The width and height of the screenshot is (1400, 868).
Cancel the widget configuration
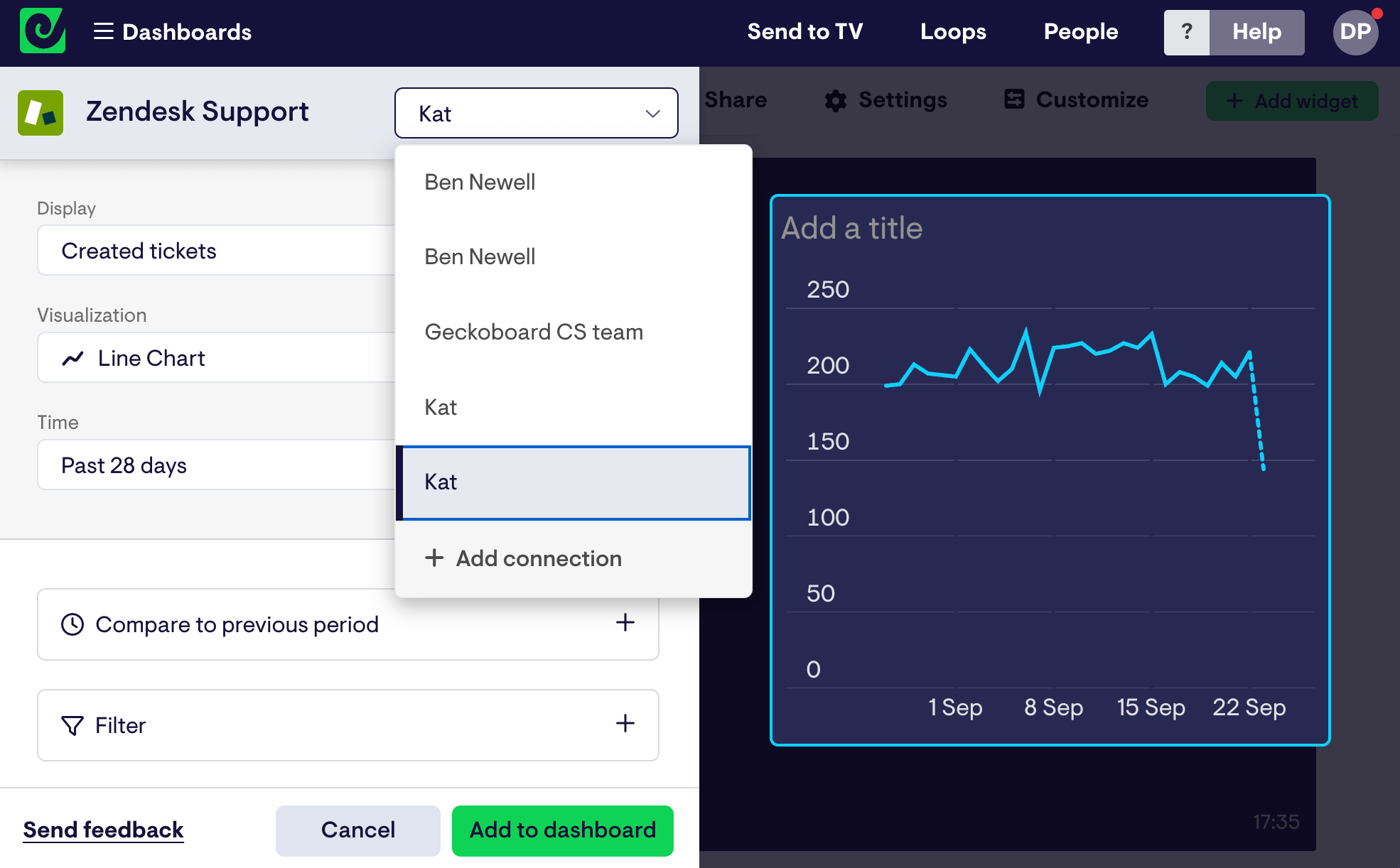(x=357, y=830)
